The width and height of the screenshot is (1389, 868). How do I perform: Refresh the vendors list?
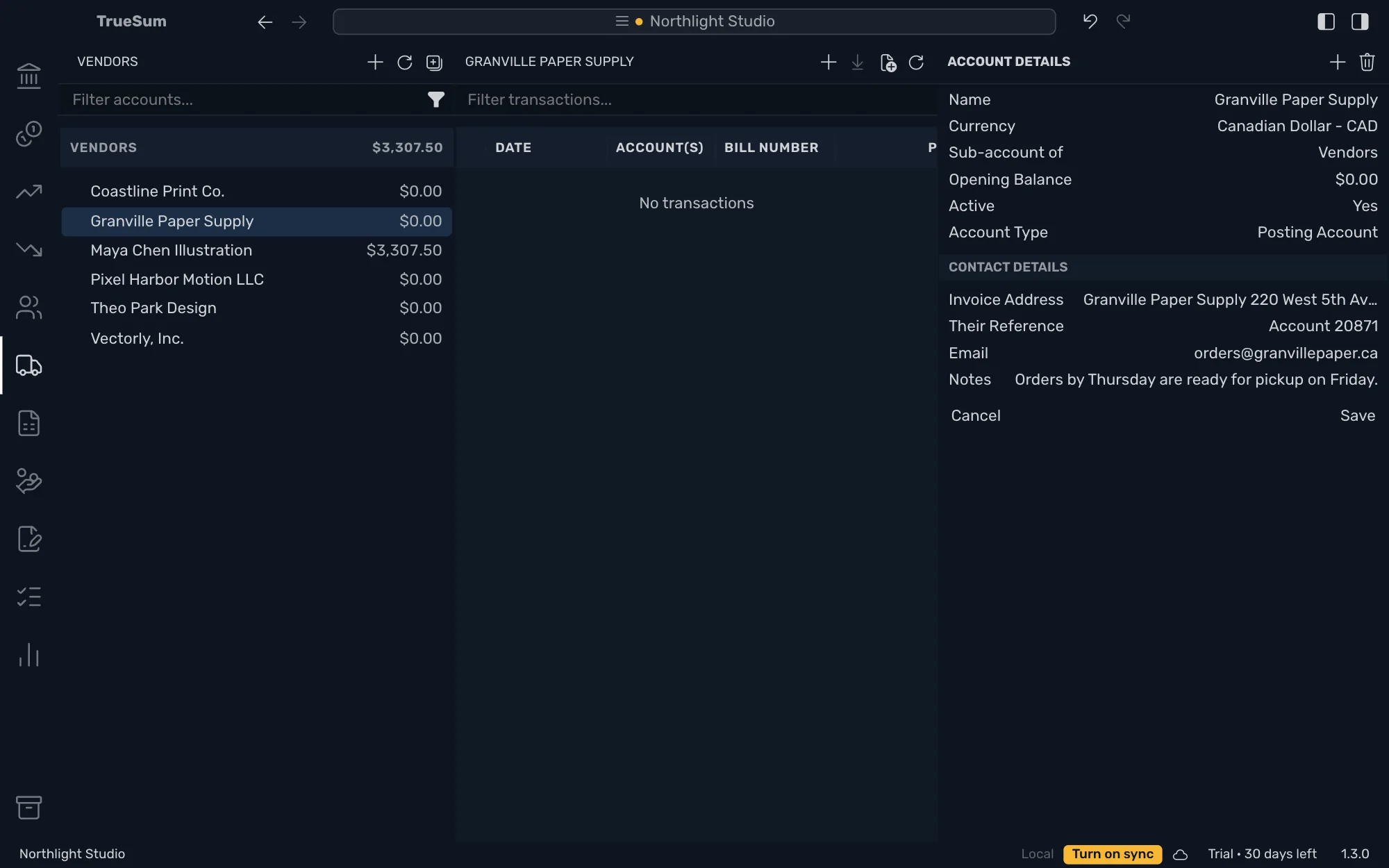(x=404, y=62)
